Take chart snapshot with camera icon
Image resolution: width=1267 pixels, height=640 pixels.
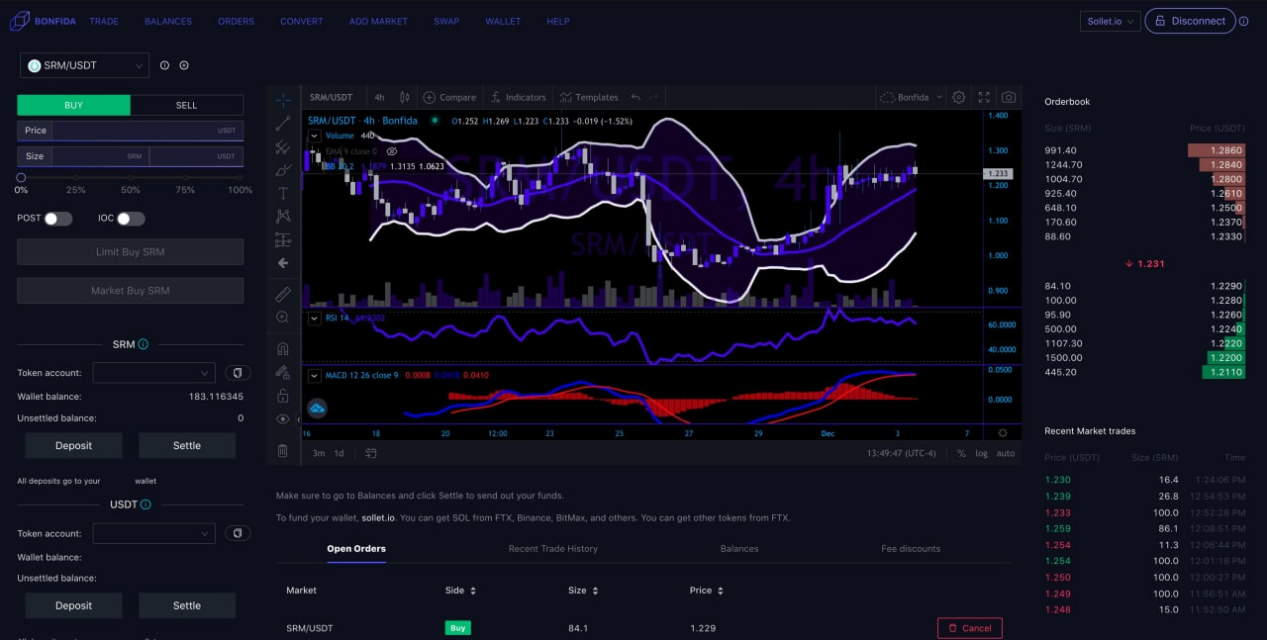point(1008,97)
